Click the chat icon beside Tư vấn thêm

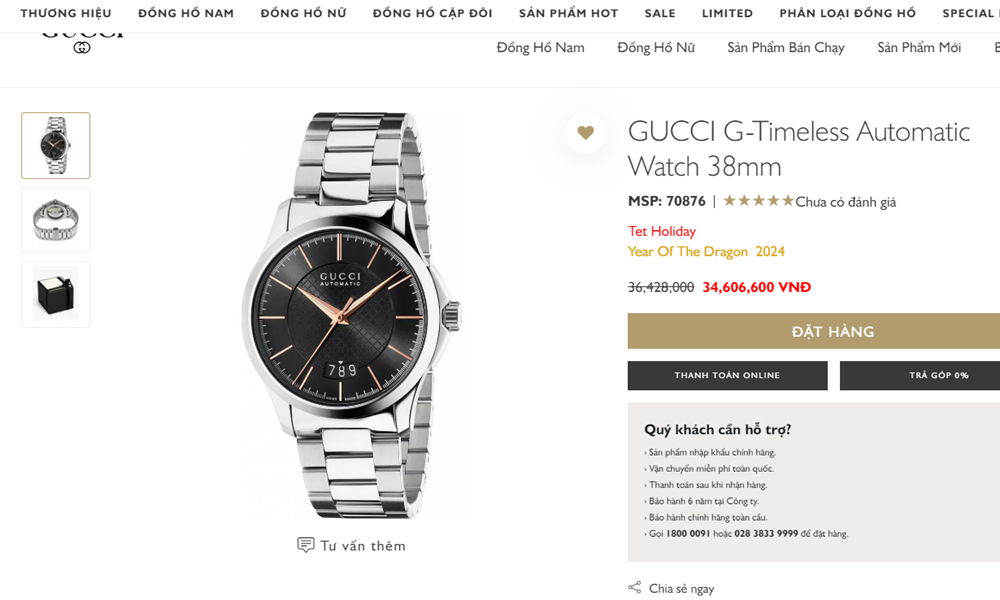306,545
